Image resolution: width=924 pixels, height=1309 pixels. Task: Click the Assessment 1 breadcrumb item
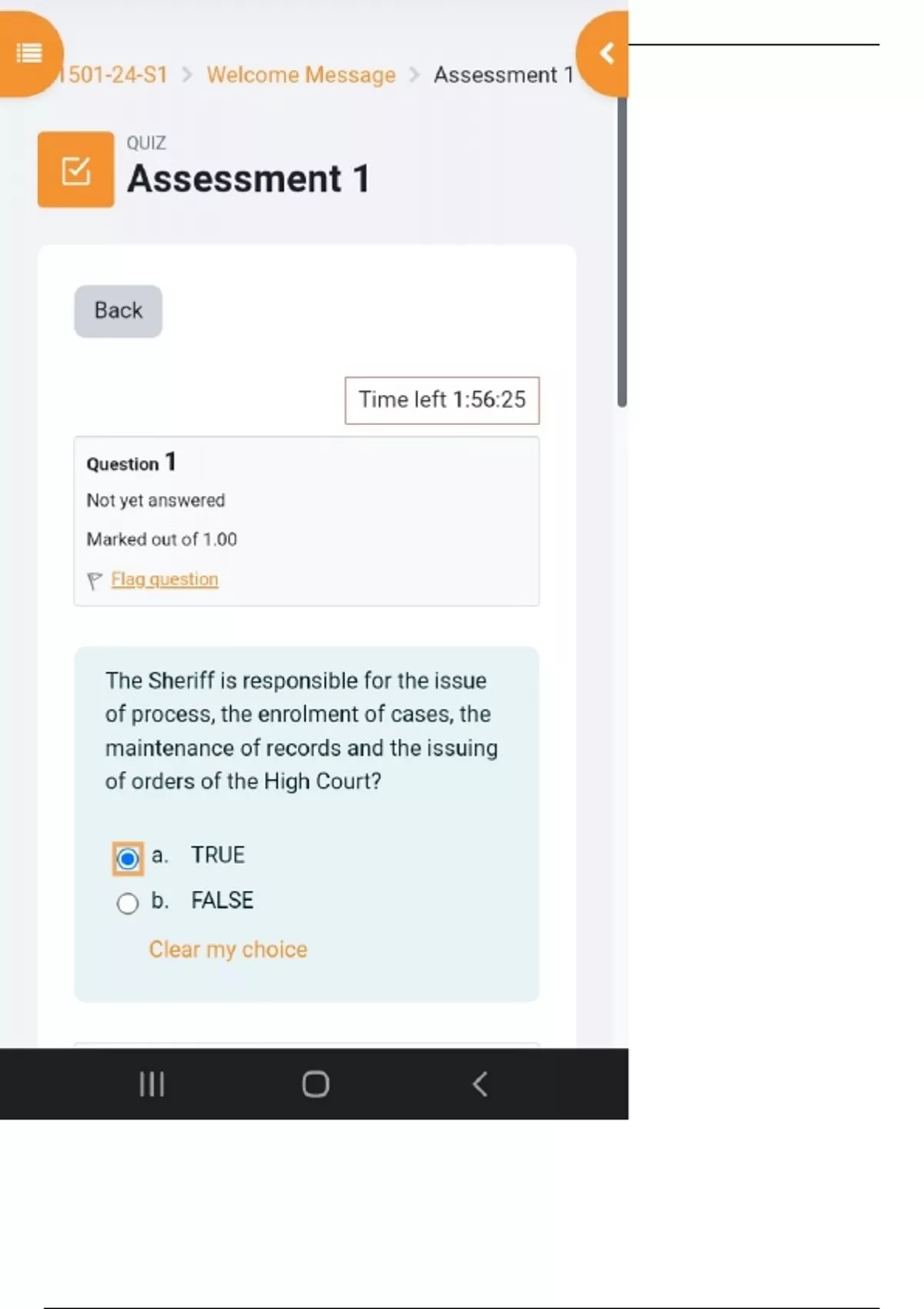click(503, 75)
